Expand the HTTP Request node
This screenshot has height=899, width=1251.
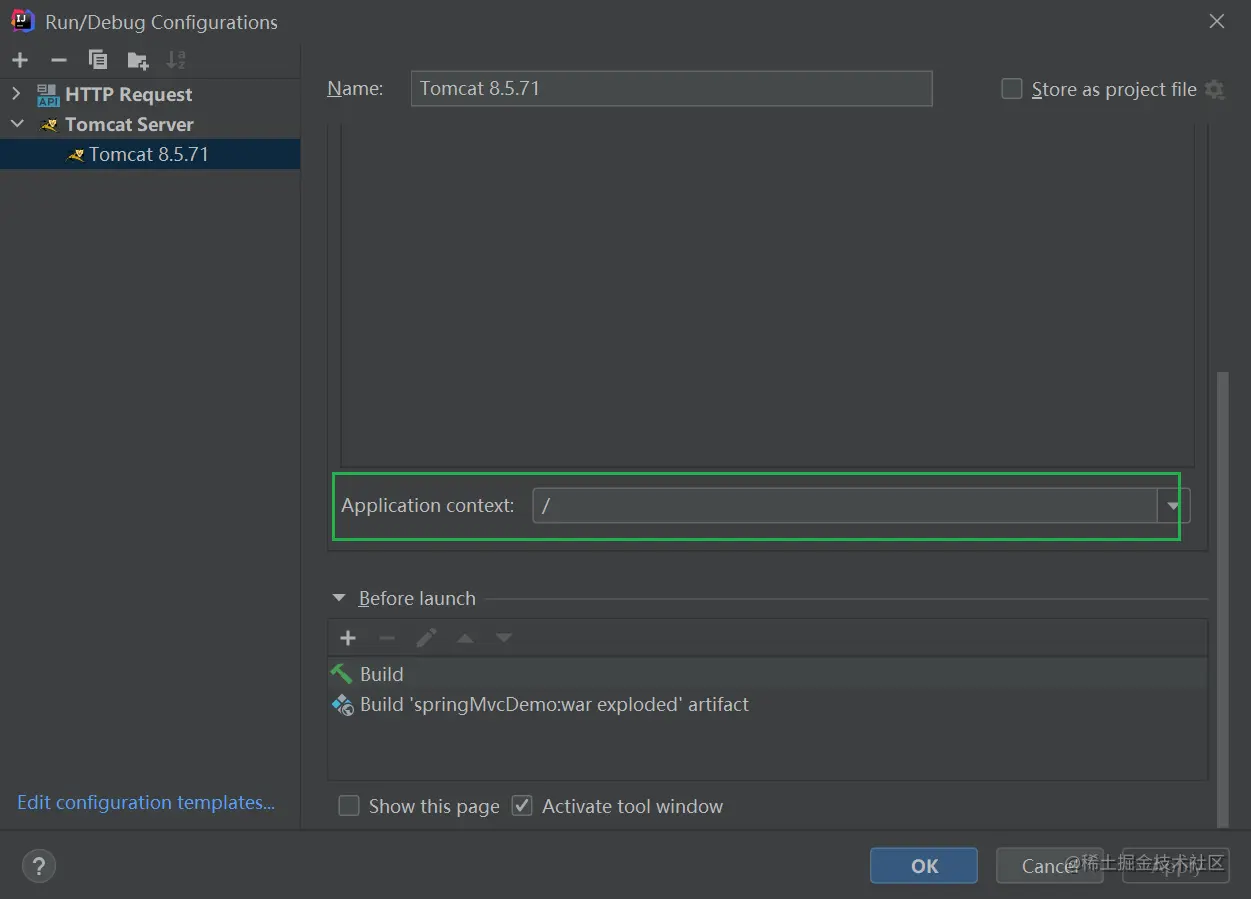coord(16,94)
